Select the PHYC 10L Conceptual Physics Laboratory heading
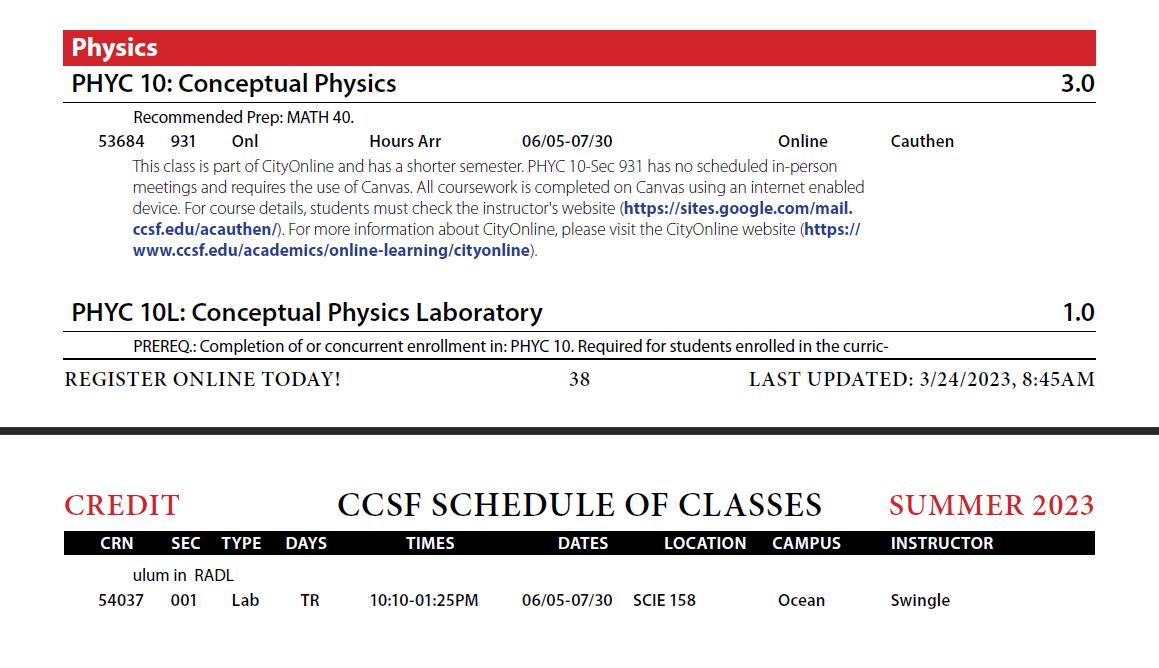Image resolution: width=1159 pixels, height=668 pixels. (x=307, y=313)
